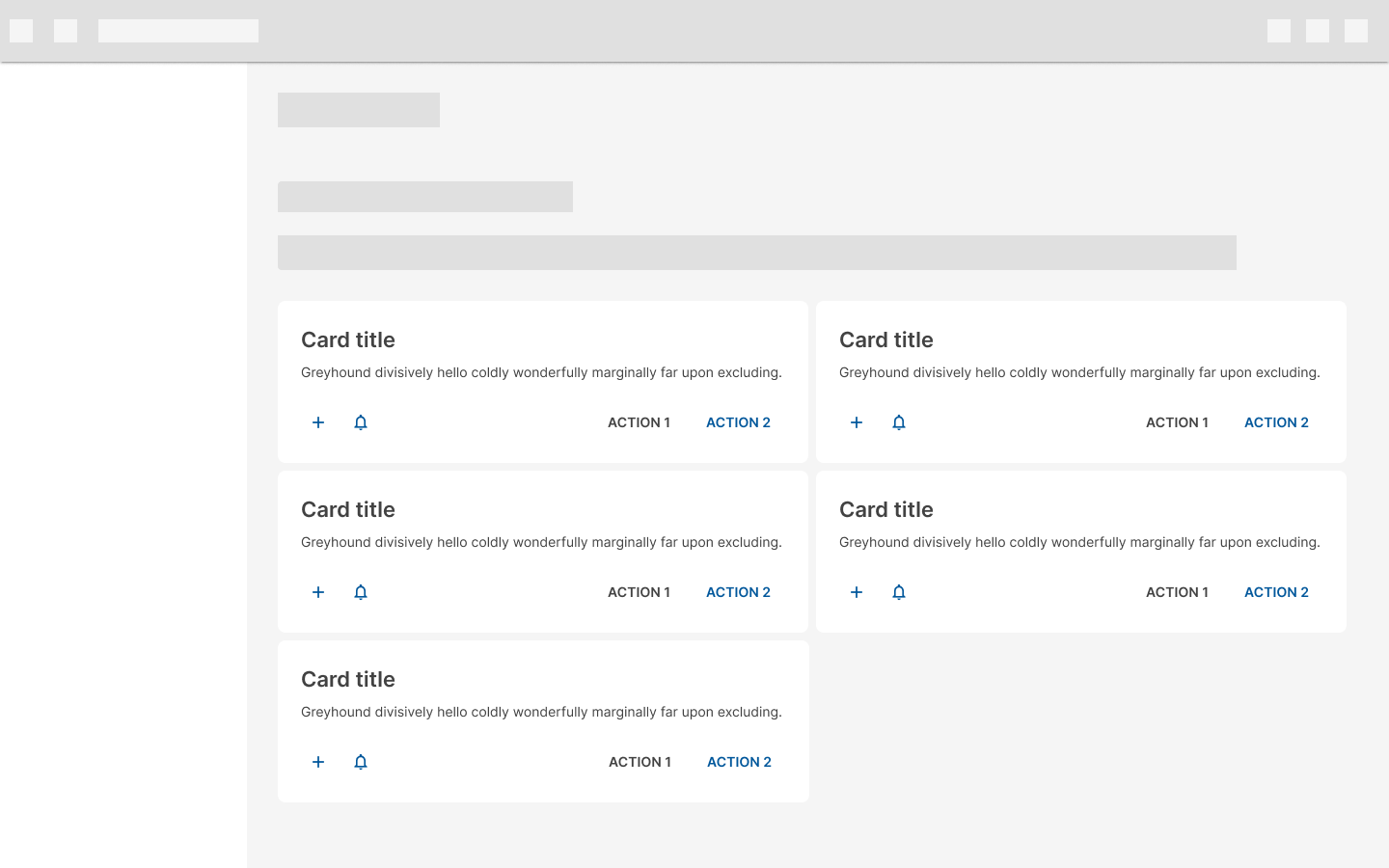Screen dimensions: 1389x868
Task: Choose ACTION 1 in the middle-right card
Action: [1177, 592]
